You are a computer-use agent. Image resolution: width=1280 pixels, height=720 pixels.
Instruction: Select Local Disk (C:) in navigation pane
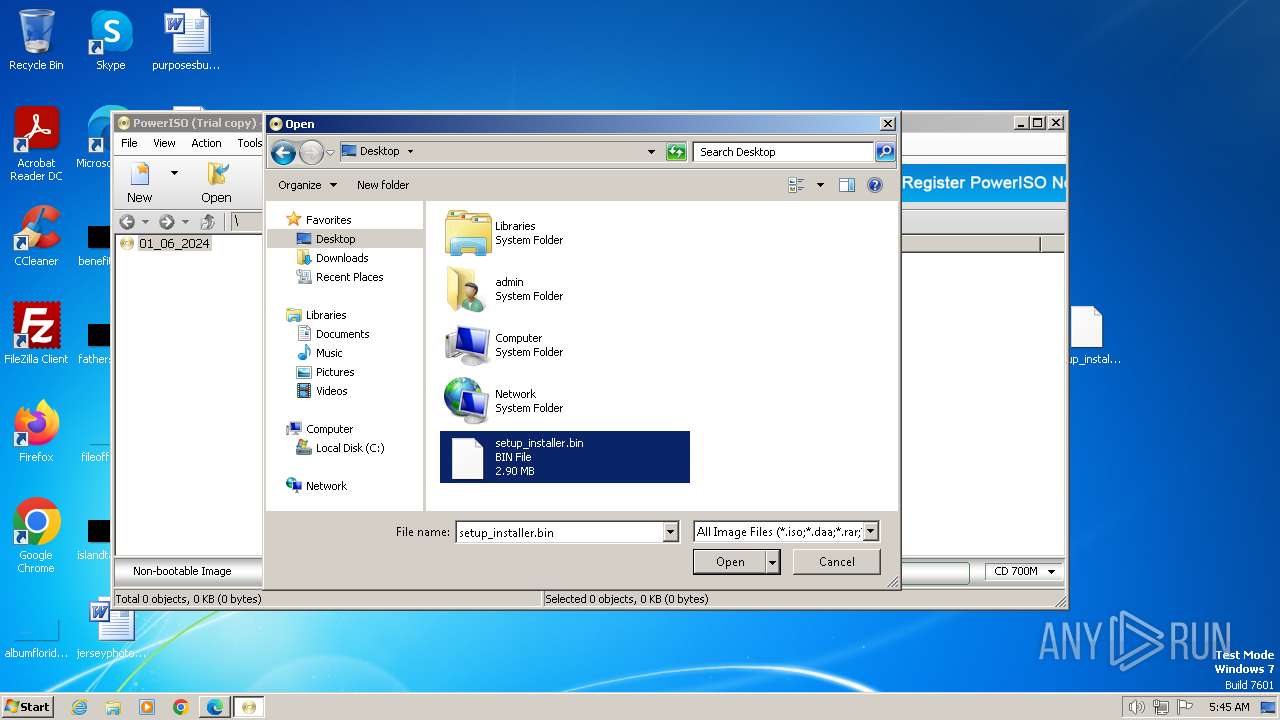[x=349, y=448]
